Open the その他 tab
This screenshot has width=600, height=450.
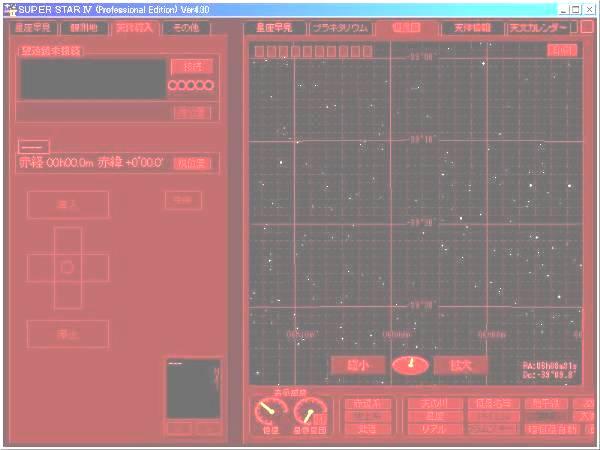186,28
